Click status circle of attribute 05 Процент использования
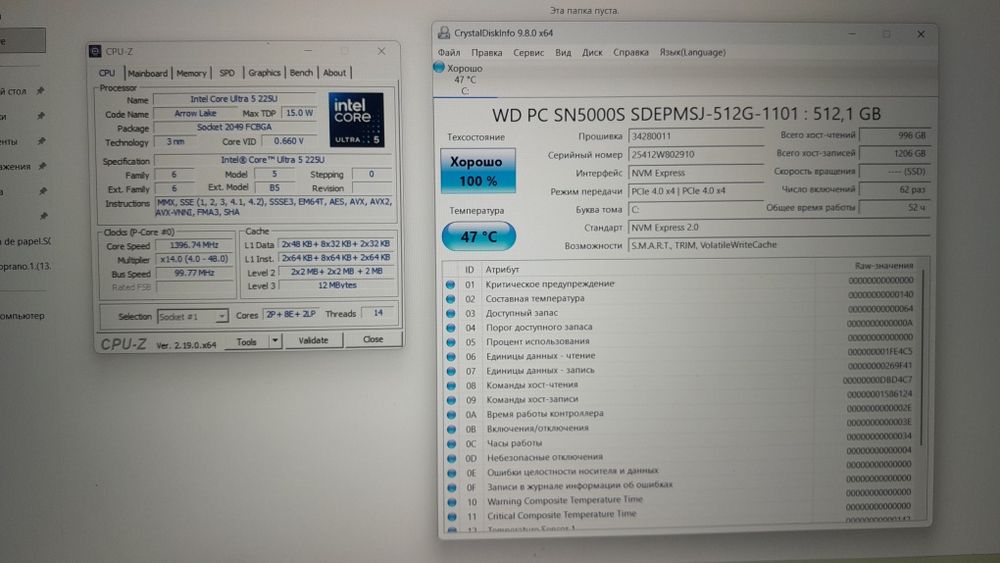The width and height of the screenshot is (1000, 563). click(x=451, y=342)
